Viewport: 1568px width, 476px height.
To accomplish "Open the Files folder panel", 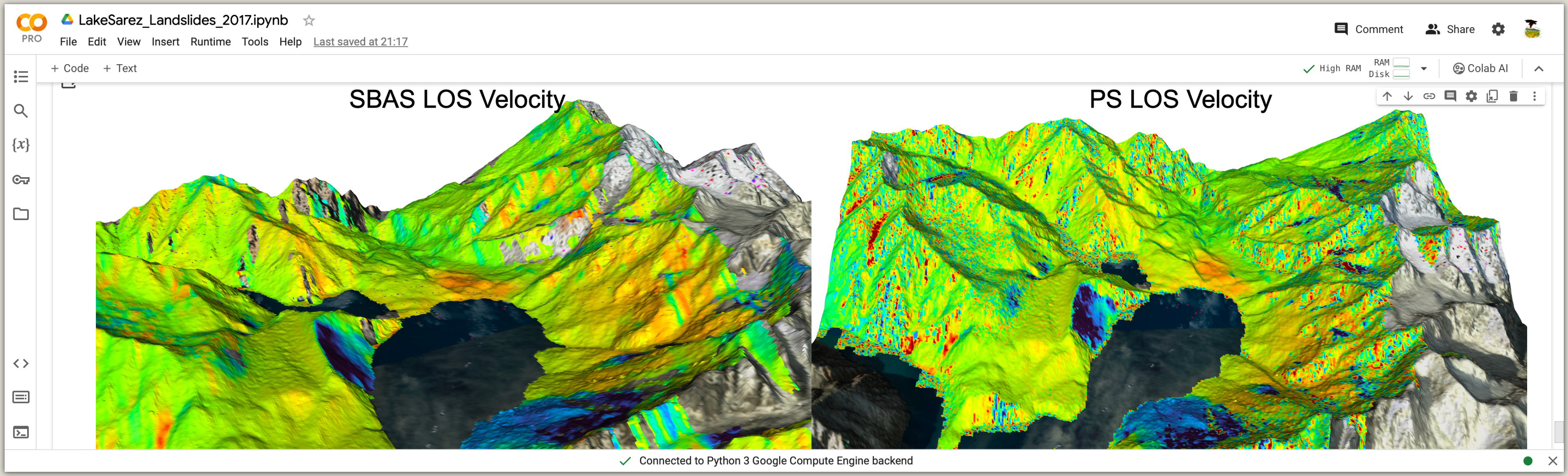I will pyautogui.click(x=21, y=214).
